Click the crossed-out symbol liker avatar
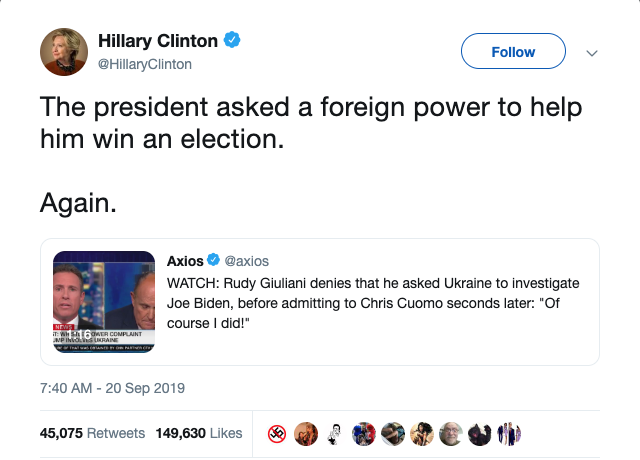Screen dimensions: 640x460 coord(278,433)
